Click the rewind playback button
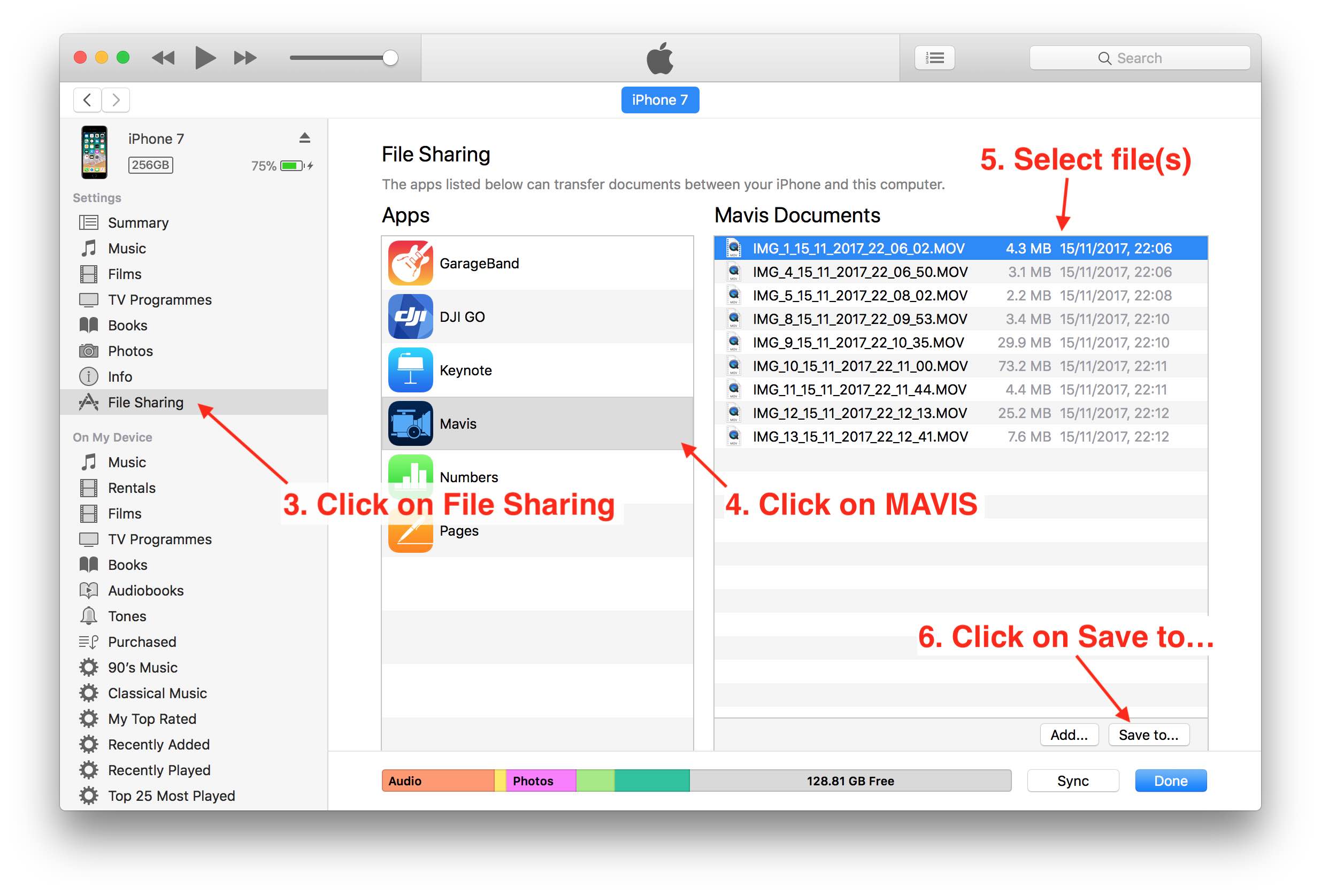This screenshot has height=896, width=1321. tap(163, 58)
